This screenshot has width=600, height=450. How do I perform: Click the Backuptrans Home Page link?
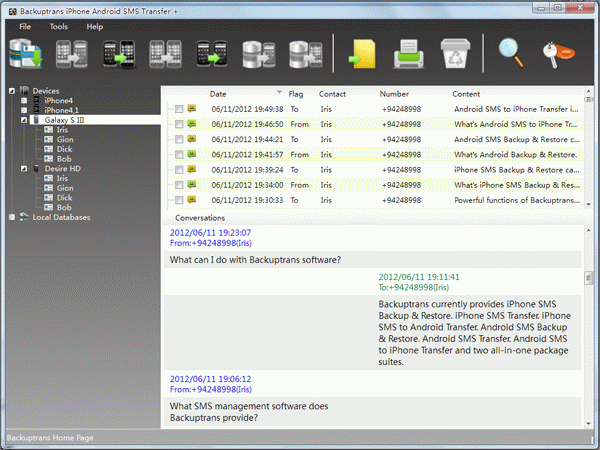pyautogui.click(x=50, y=438)
